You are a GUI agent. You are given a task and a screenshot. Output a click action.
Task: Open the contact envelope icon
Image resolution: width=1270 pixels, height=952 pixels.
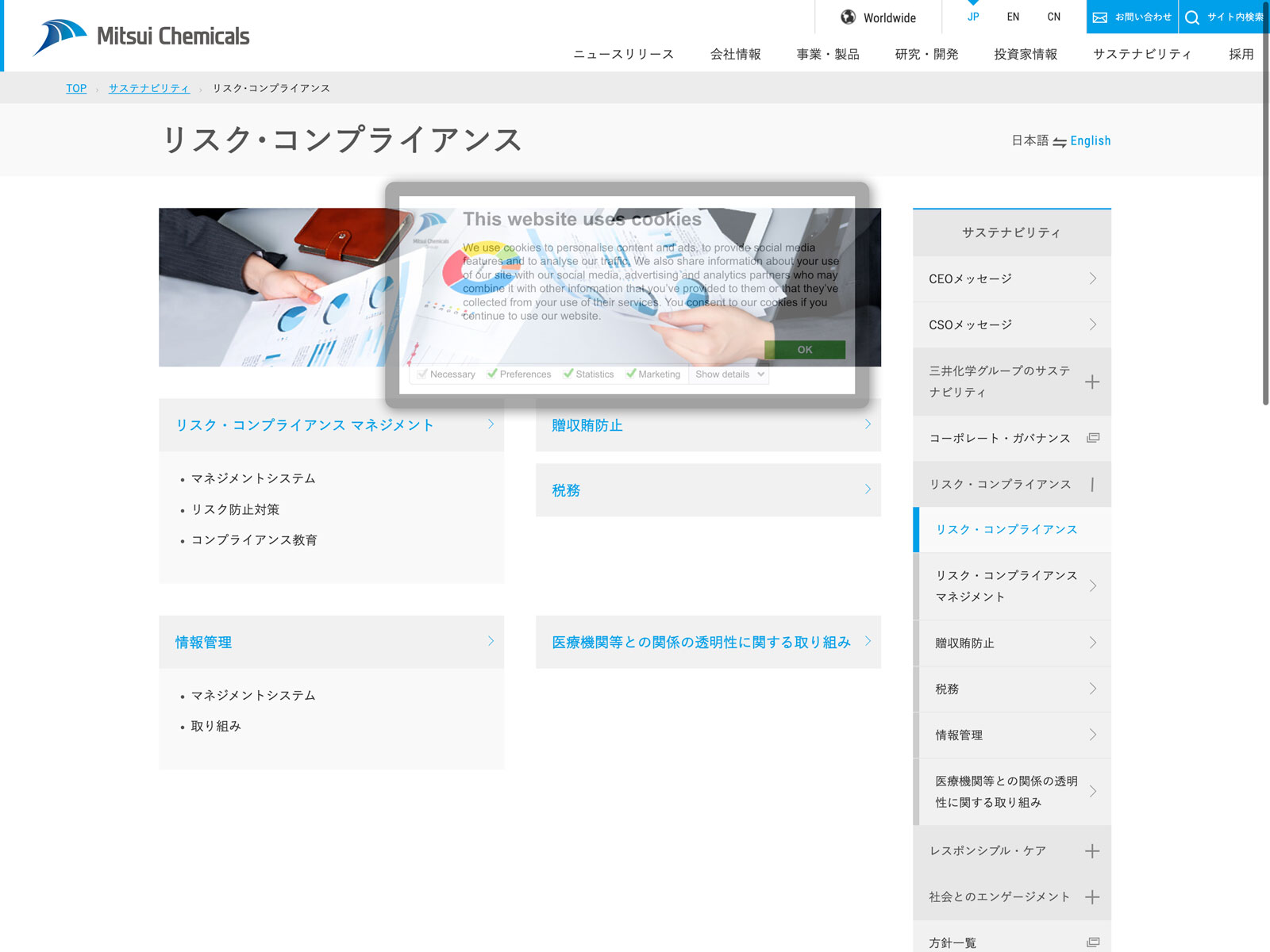[x=1100, y=17]
